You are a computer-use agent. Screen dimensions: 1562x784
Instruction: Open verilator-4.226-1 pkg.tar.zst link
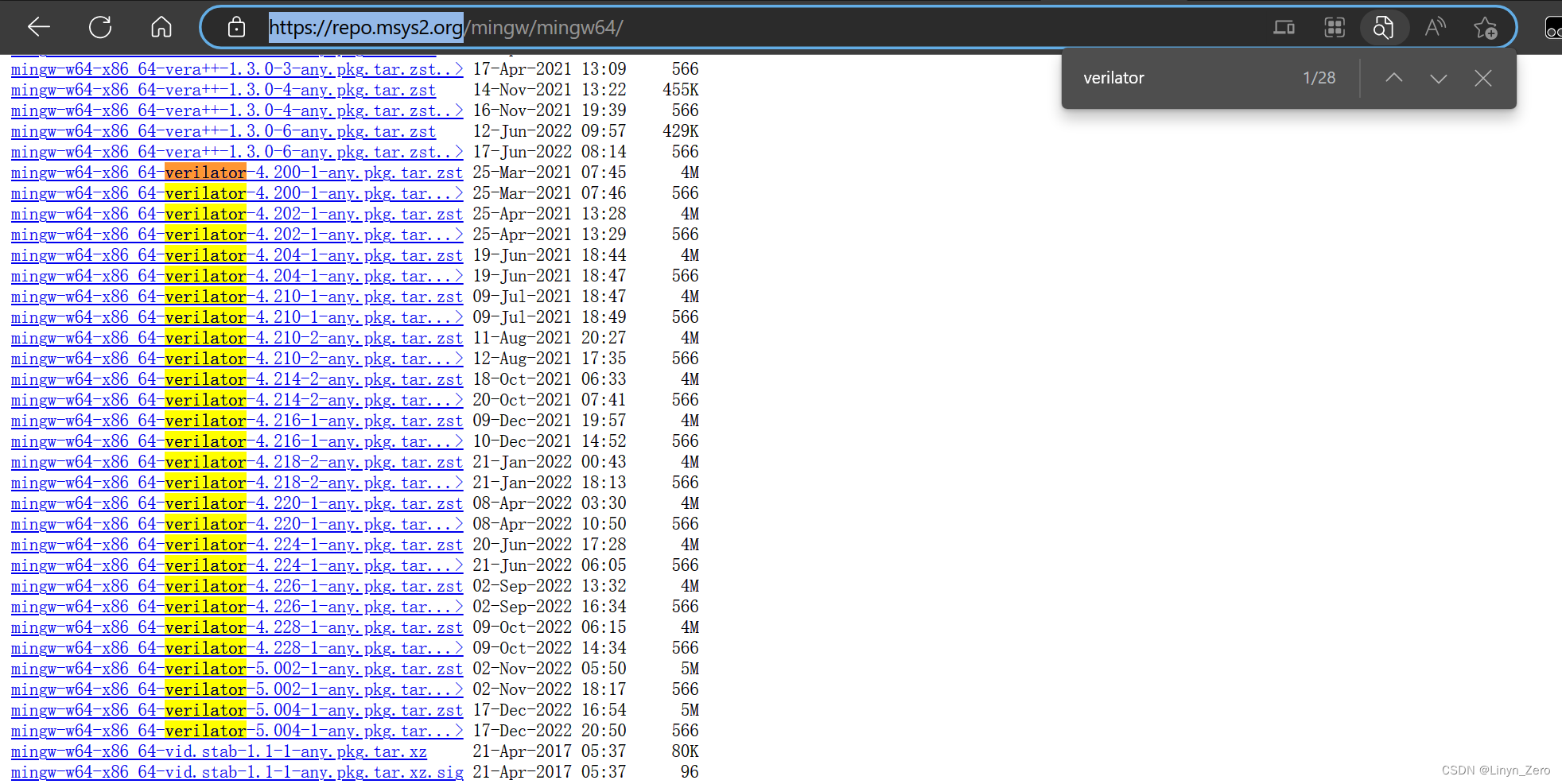237,586
